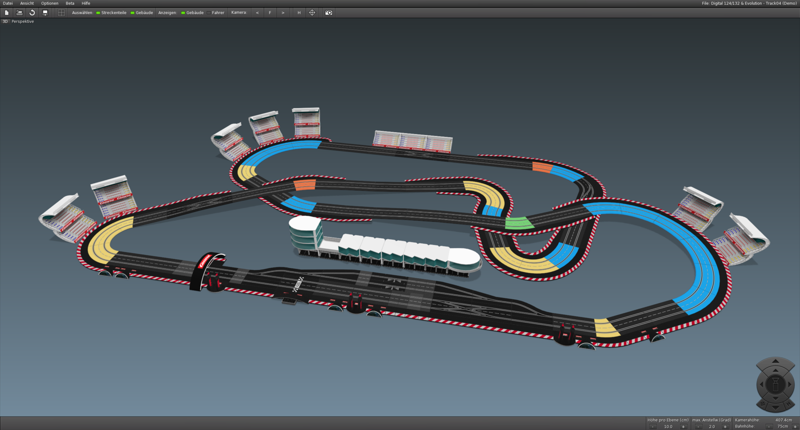Image resolution: width=800 pixels, height=430 pixels.
Task: Click the circular refresh arrow icon
Action: pos(32,13)
